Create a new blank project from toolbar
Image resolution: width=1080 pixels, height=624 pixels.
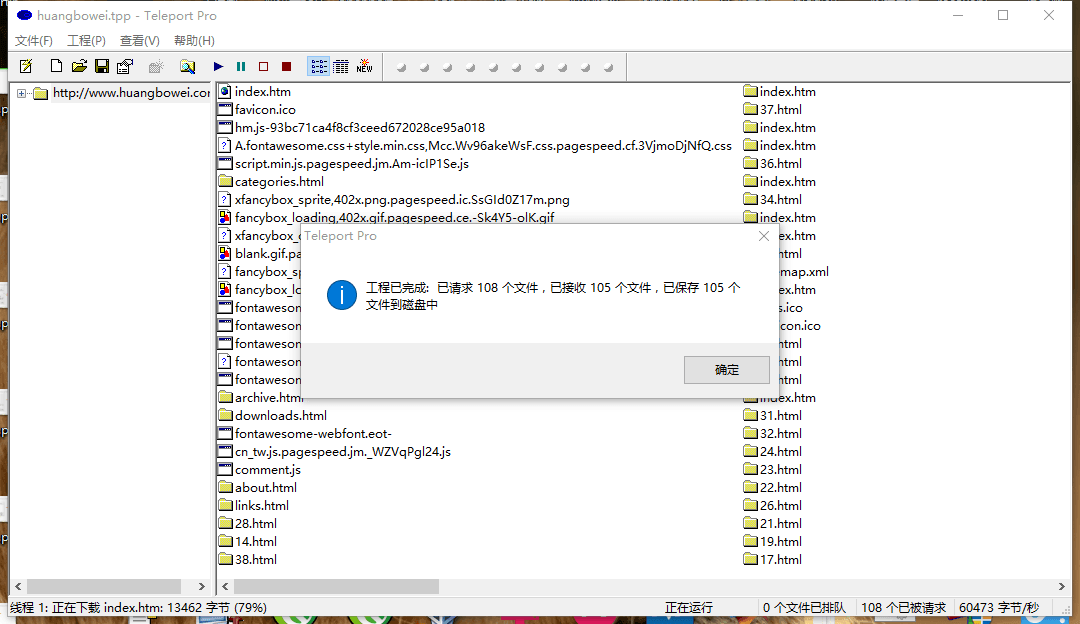point(56,66)
